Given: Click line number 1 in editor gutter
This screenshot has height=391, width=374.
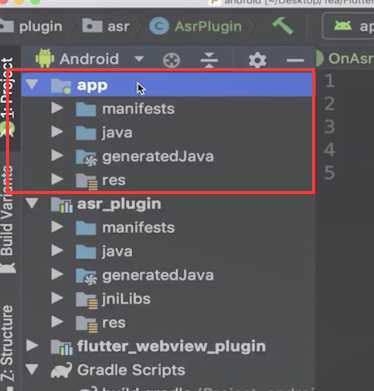Looking at the screenshot, I should coord(329,81).
